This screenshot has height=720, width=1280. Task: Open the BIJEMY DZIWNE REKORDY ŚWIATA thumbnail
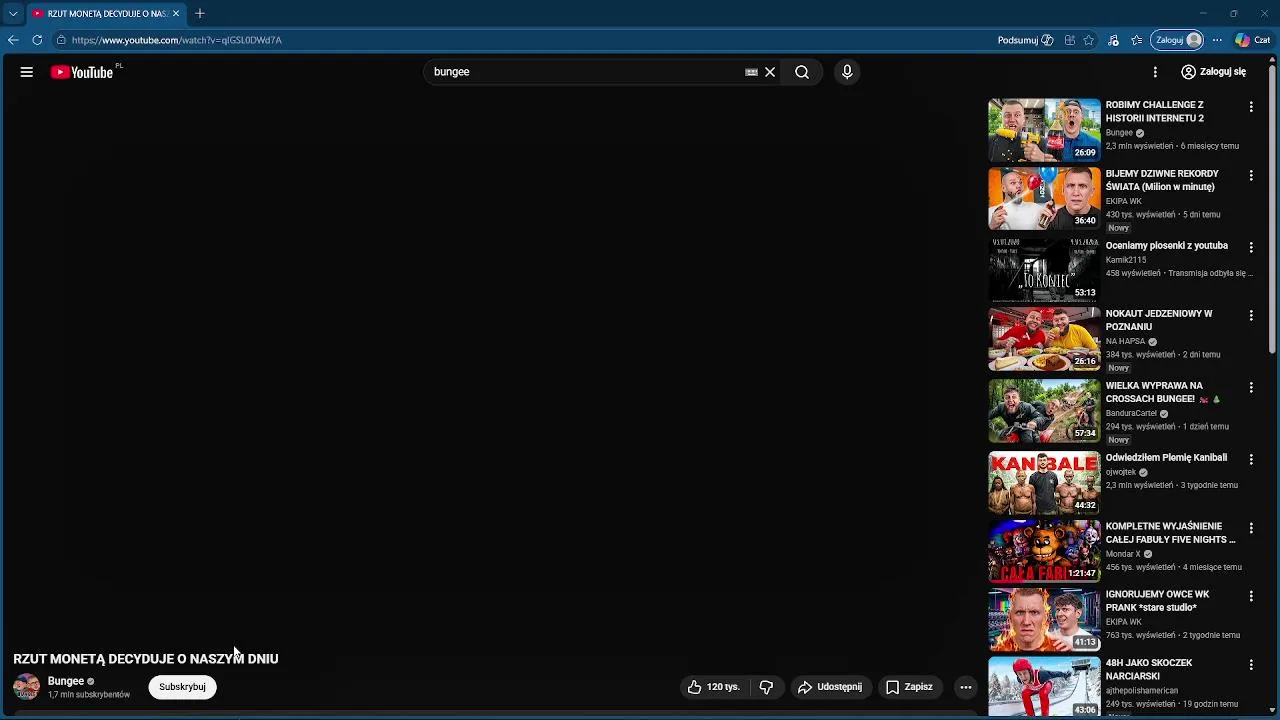[x=1044, y=198]
